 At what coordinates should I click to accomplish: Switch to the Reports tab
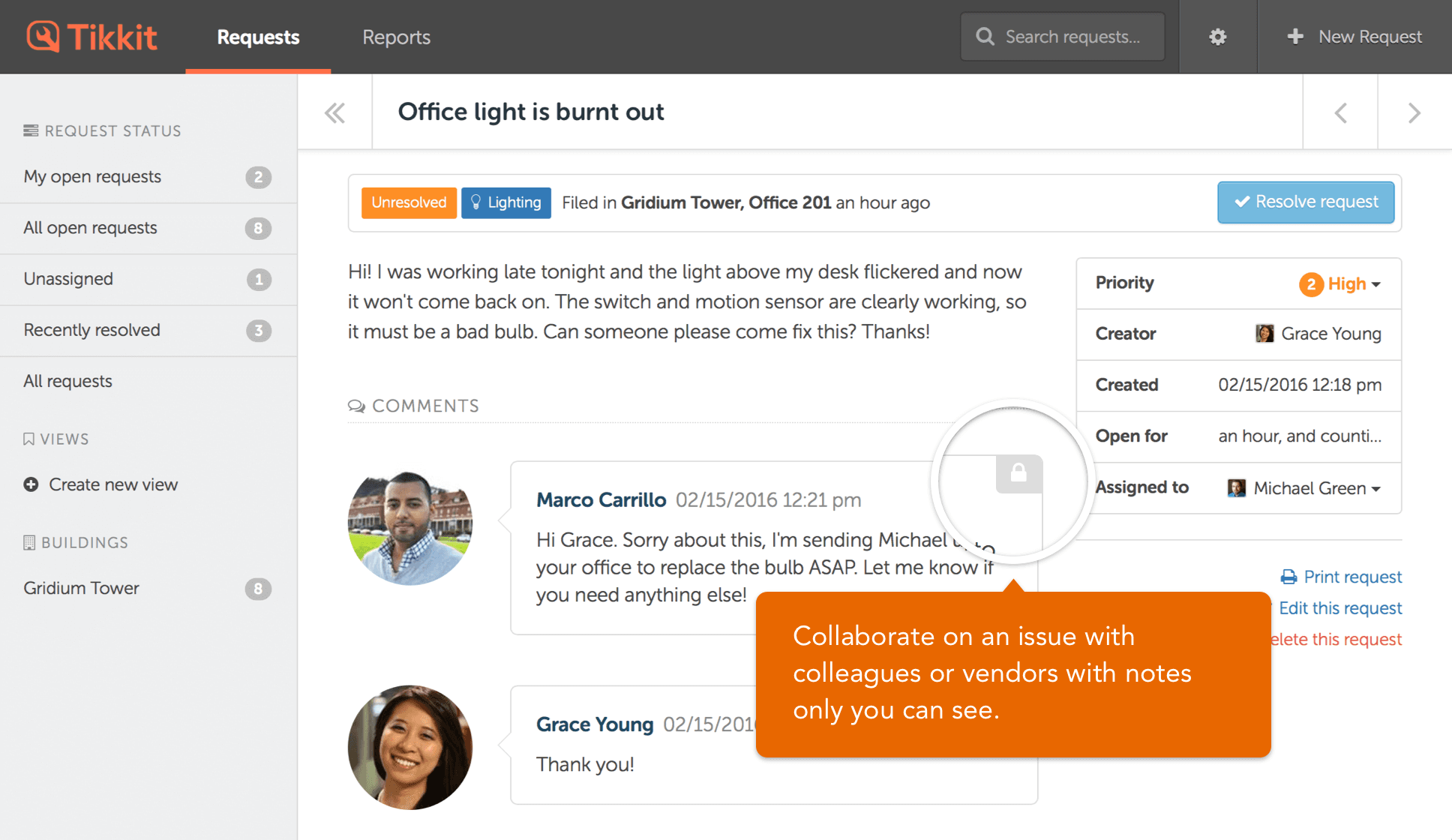[x=396, y=37]
